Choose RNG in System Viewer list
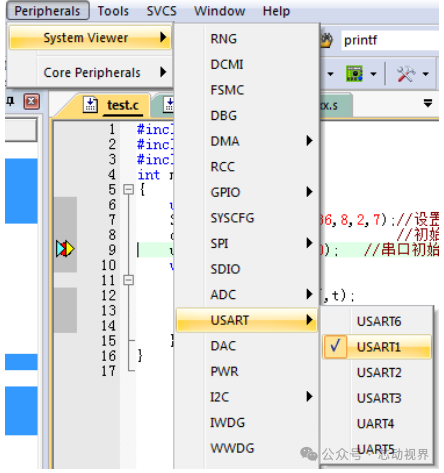The image size is (444, 473). (x=247, y=39)
